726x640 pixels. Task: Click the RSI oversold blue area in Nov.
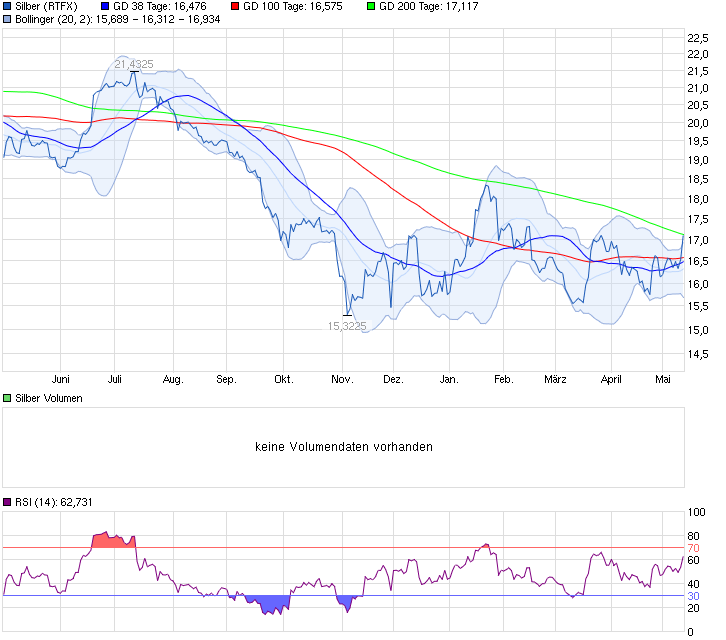pos(346,602)
